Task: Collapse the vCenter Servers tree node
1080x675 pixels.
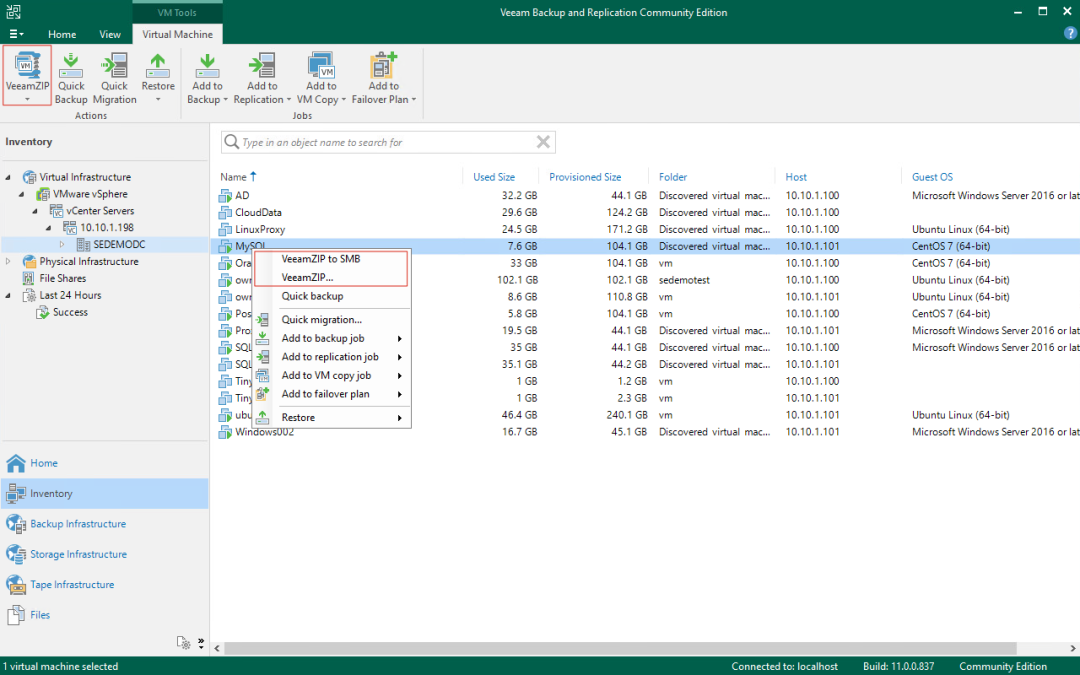Action: click(x=35, y=211)
